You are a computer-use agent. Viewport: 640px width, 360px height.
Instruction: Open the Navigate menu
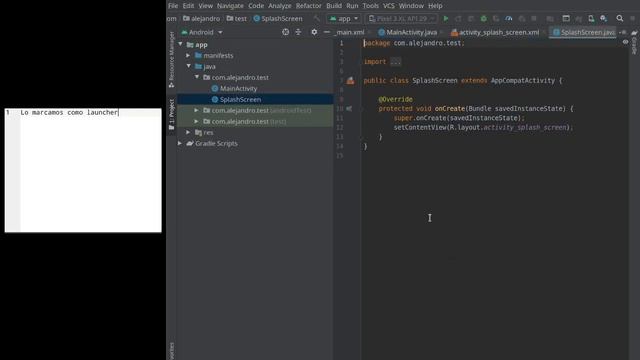(230, 6)
